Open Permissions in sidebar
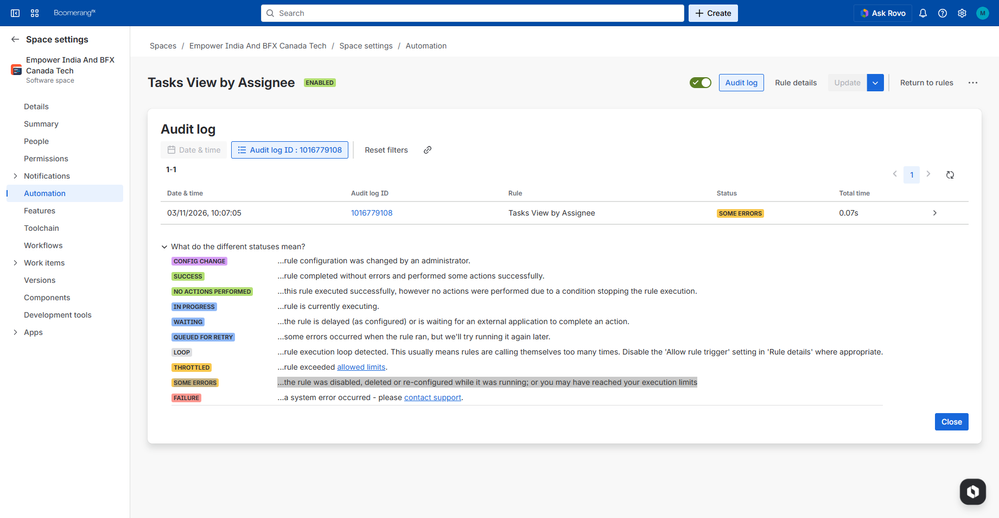999x518 pixels. tap(46, 159)
